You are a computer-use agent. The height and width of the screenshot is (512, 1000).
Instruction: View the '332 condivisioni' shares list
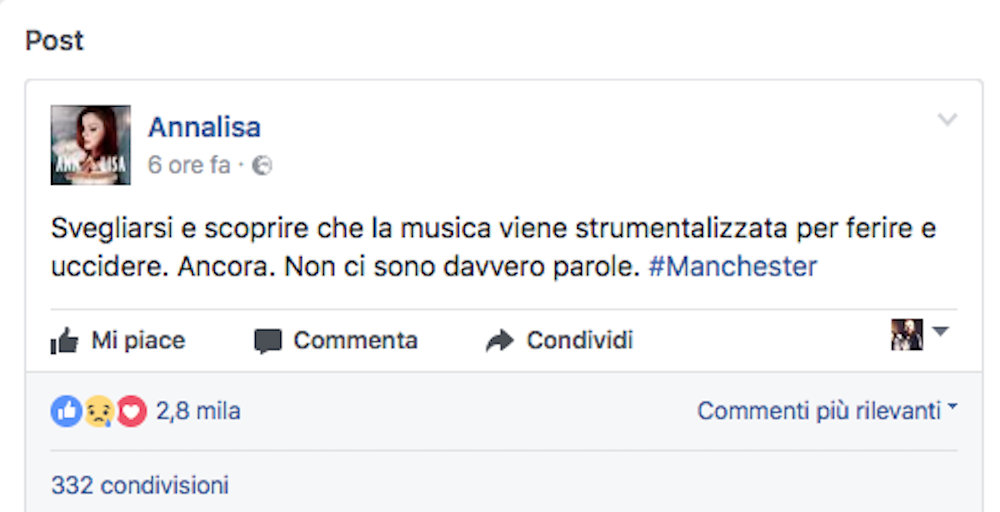pyautogui.click(x=140, y=486)
